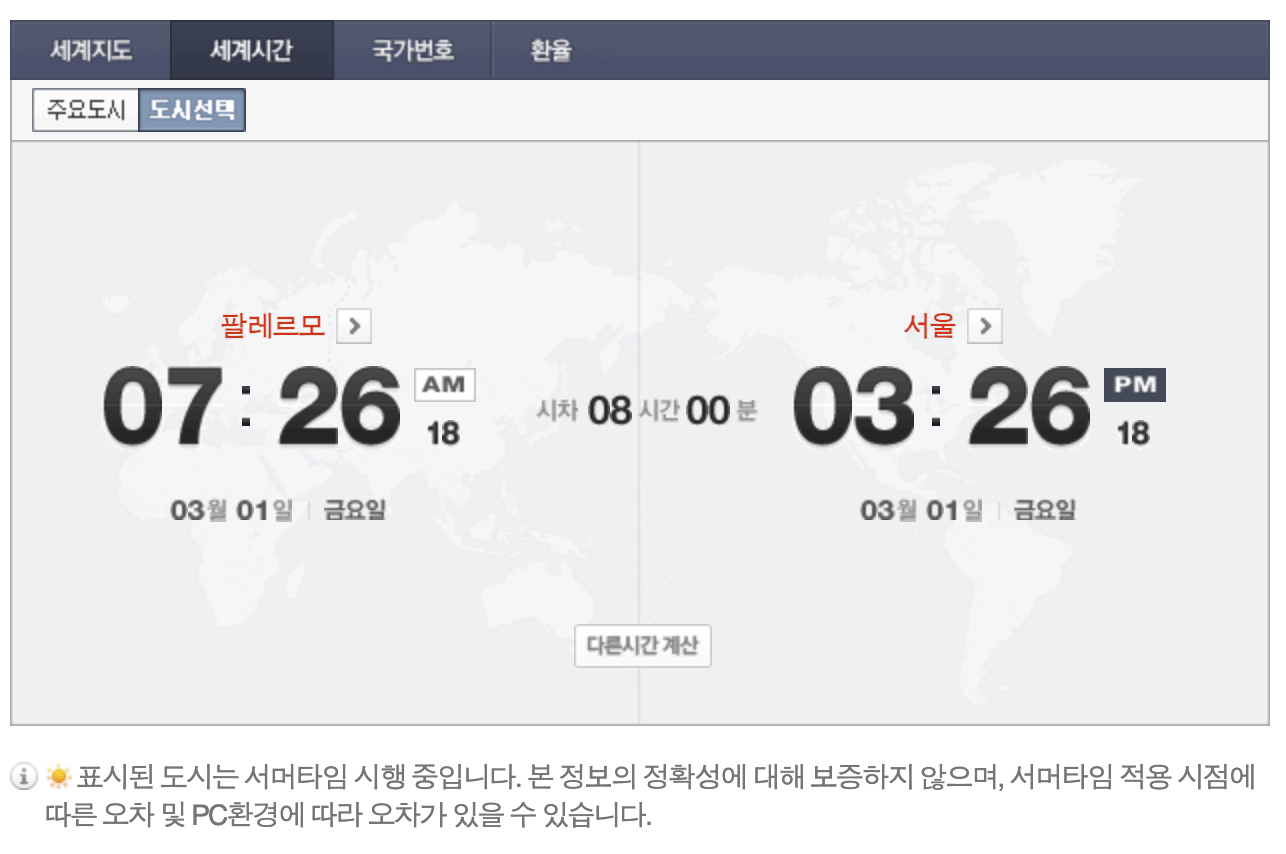Click the sun daylight-saving icon in the note
Image resolution: width=1286 pixels, height=854 pixels.
58,775
